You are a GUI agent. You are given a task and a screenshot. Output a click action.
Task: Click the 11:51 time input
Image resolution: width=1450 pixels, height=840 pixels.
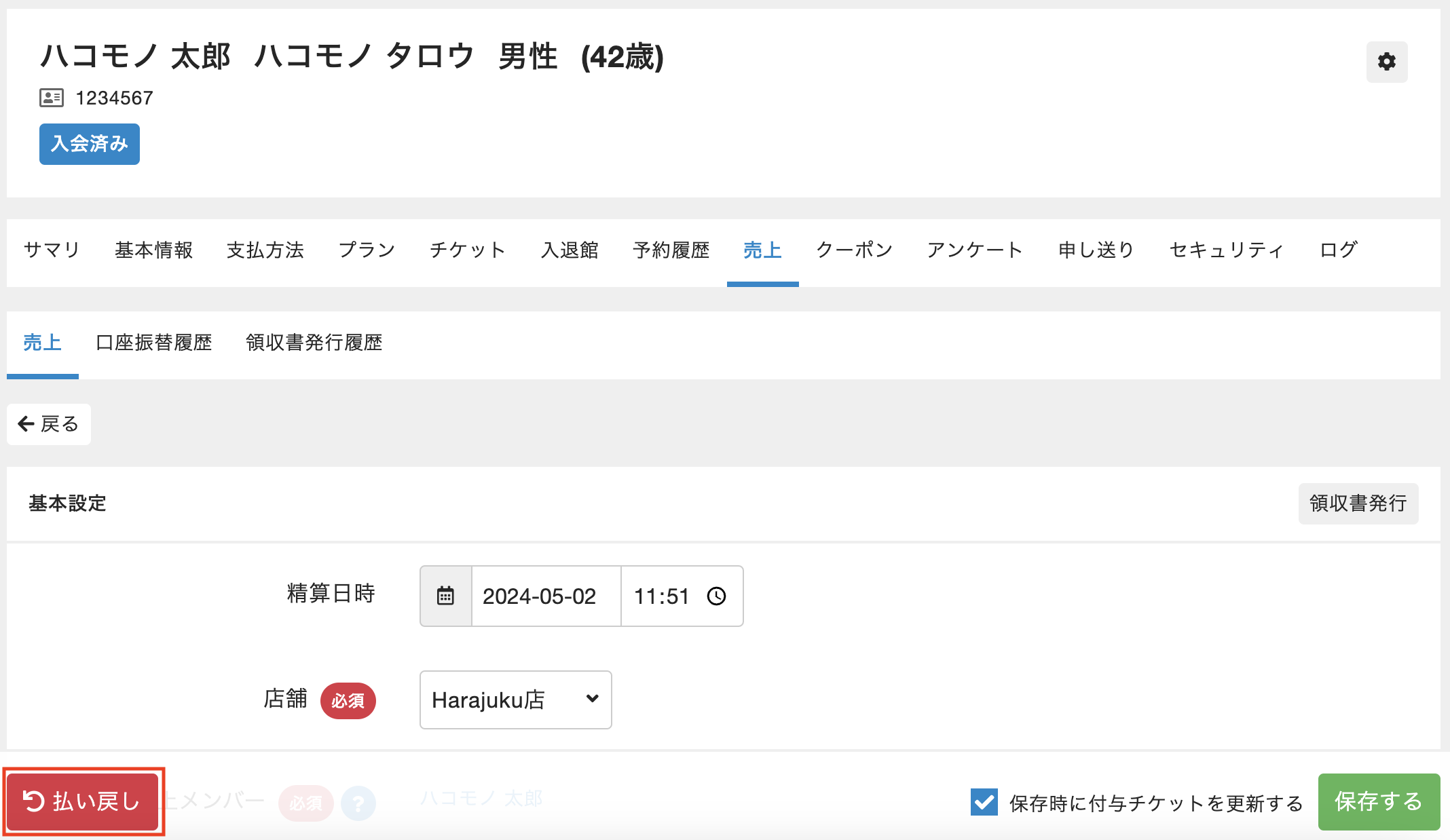point(661,596)
